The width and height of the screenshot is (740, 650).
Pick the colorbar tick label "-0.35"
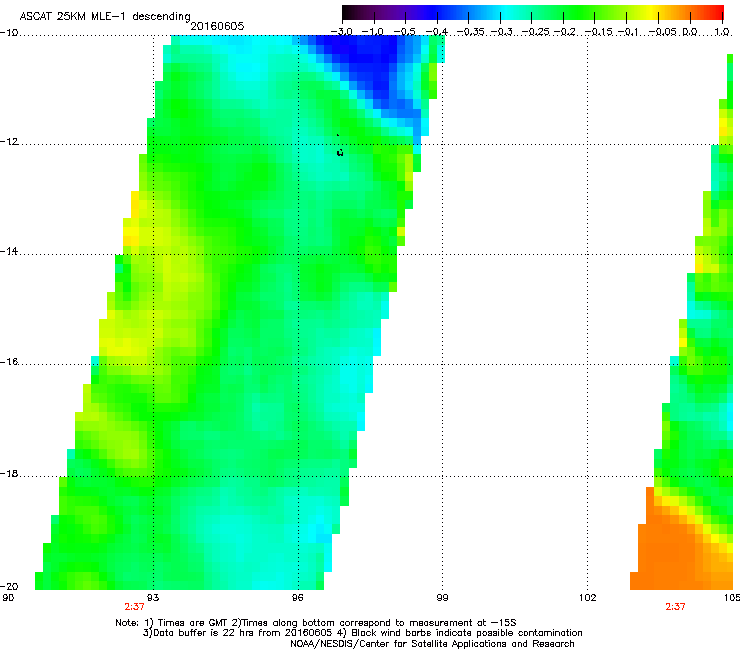(x=470, y=32)
